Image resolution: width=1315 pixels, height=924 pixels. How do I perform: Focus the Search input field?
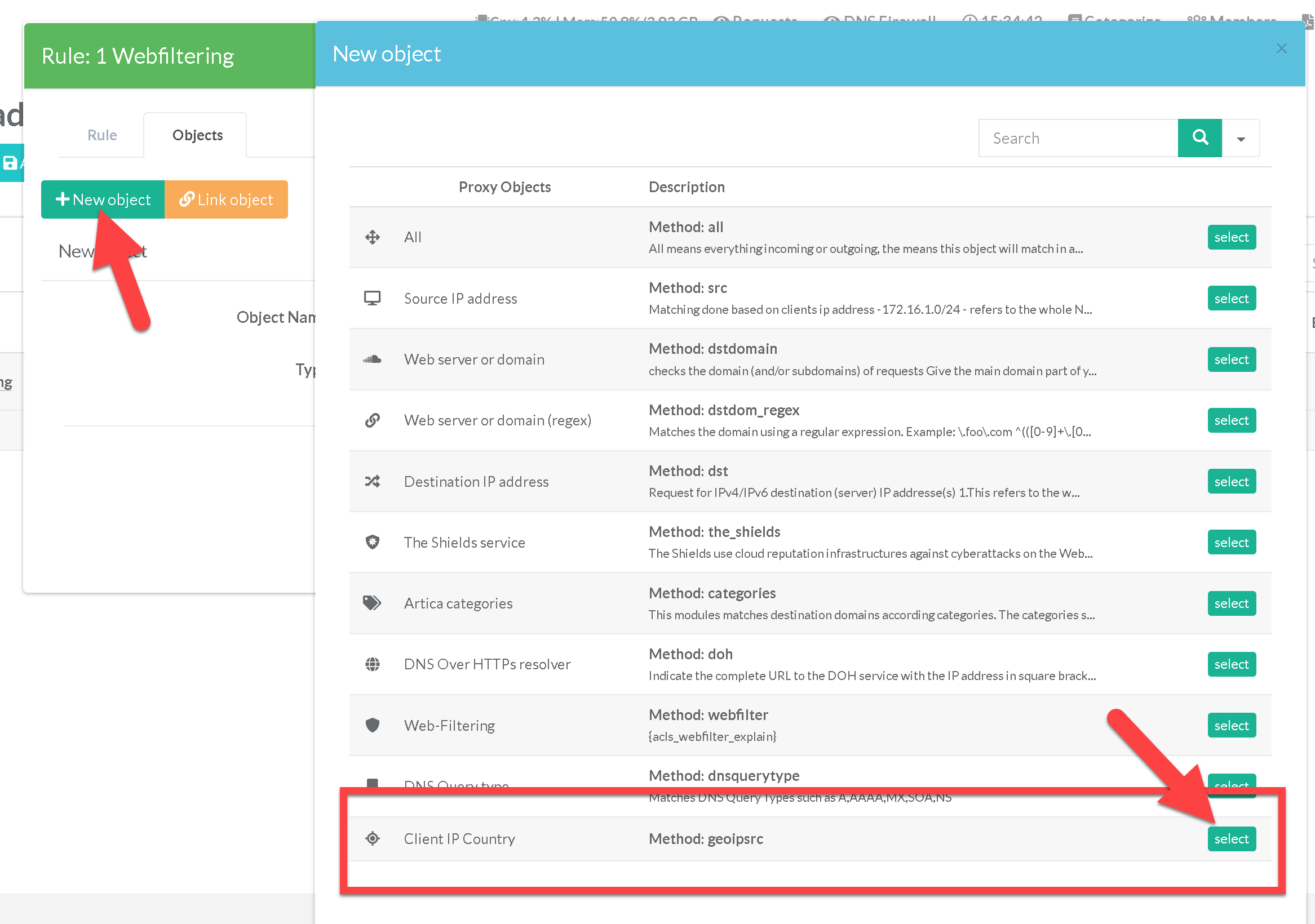coord(1077,138)
